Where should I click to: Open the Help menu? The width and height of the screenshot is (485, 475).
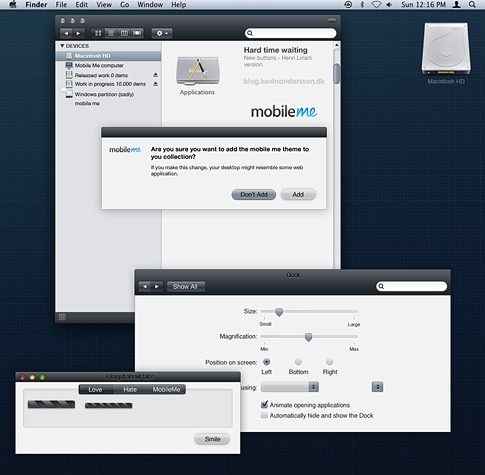pyautogui.click(x=178, y=5)
